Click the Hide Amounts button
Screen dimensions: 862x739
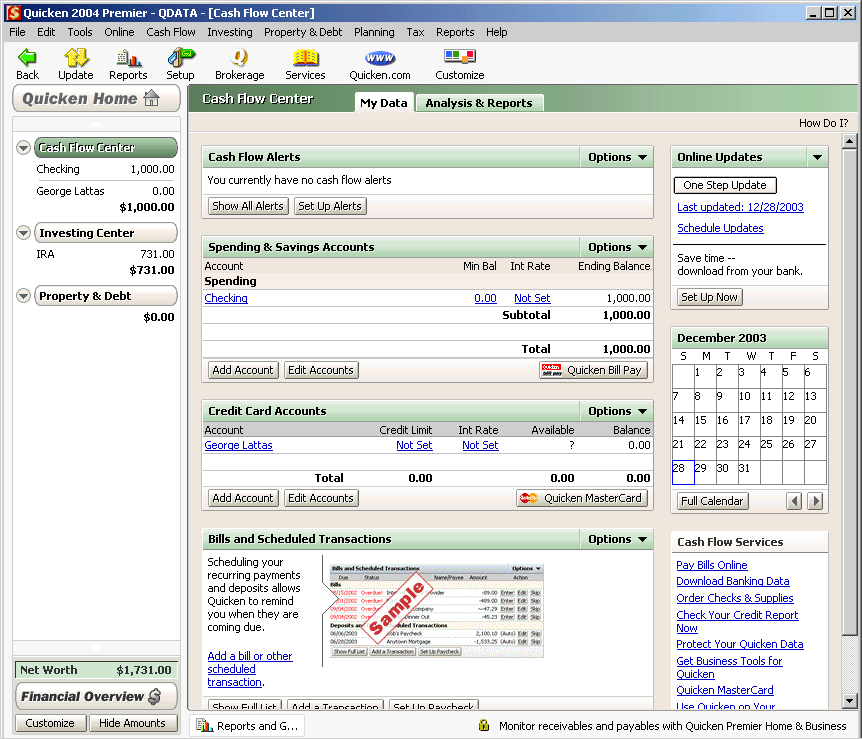[x=131, y=723]
